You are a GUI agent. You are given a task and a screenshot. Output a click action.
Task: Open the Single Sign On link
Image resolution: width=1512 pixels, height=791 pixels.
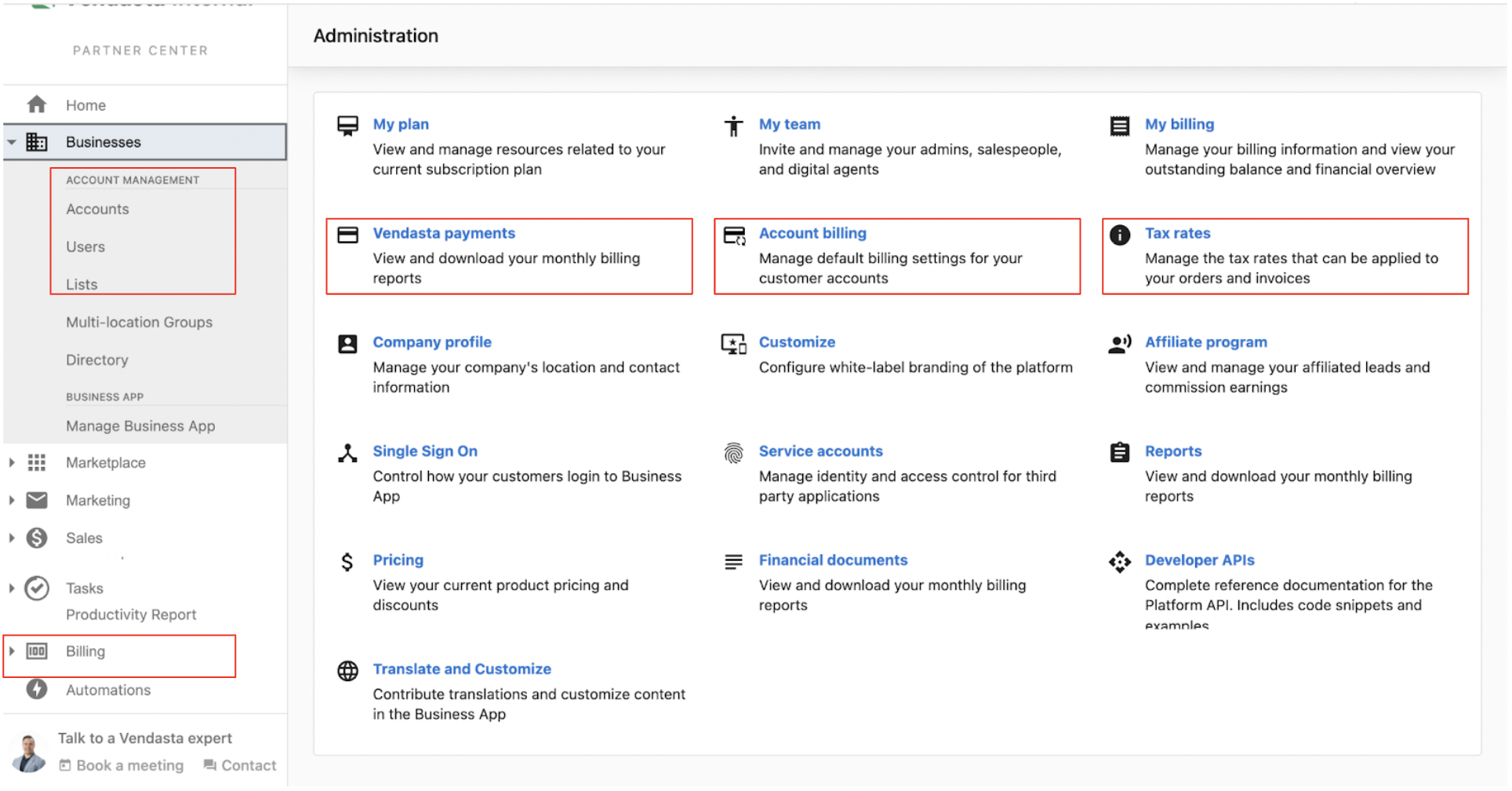[425, 452]
